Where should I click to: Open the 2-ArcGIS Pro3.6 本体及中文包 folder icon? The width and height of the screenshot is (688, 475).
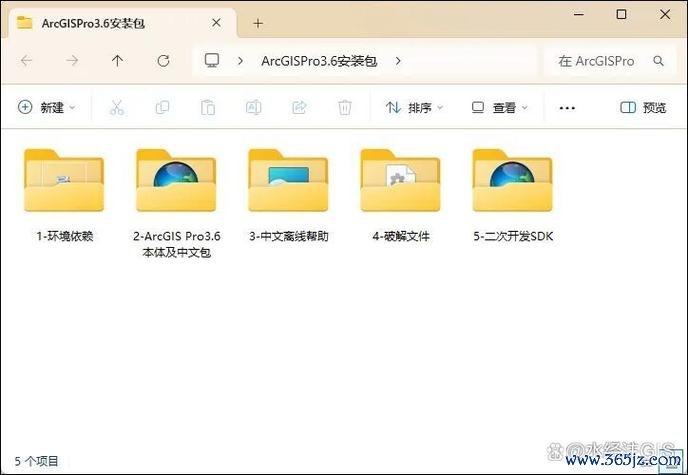176,180
